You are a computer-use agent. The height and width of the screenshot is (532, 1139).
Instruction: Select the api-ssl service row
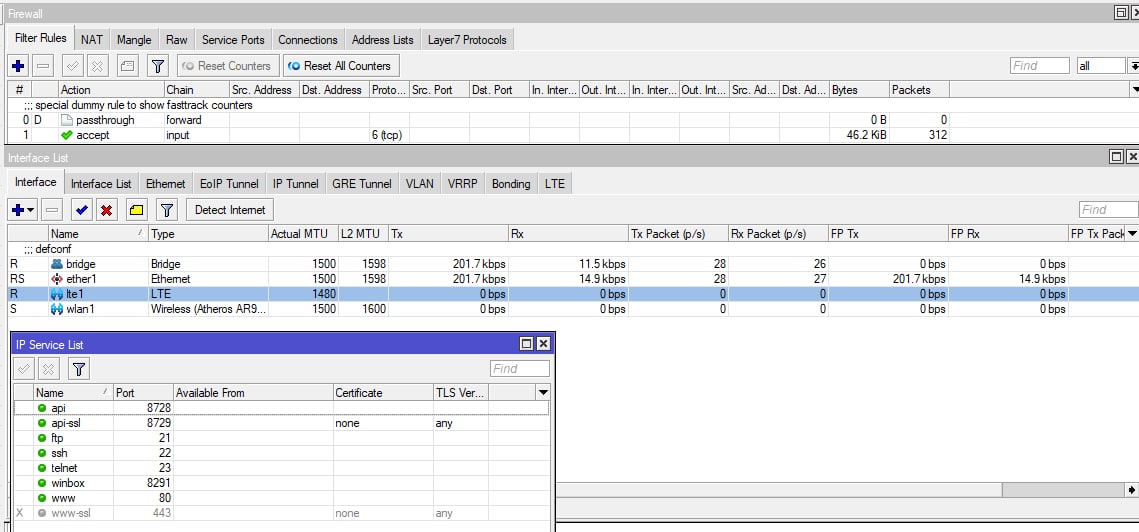[282, 423]
